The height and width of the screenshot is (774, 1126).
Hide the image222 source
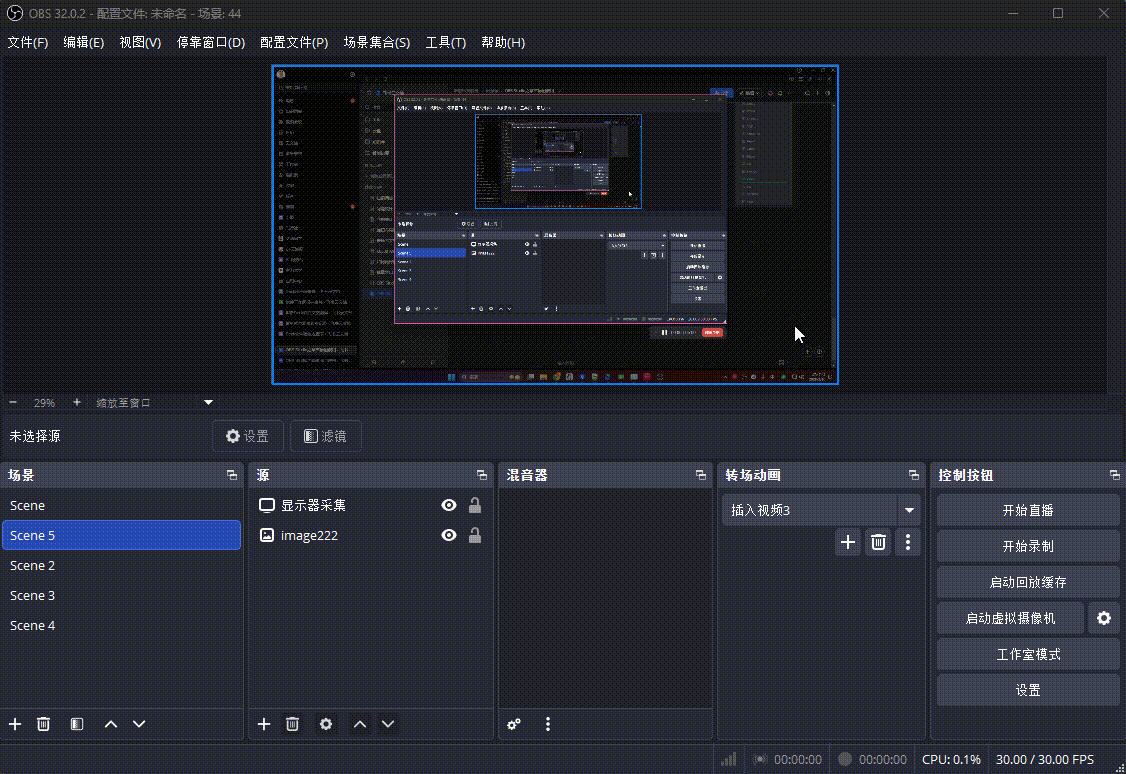click(448, 535)
